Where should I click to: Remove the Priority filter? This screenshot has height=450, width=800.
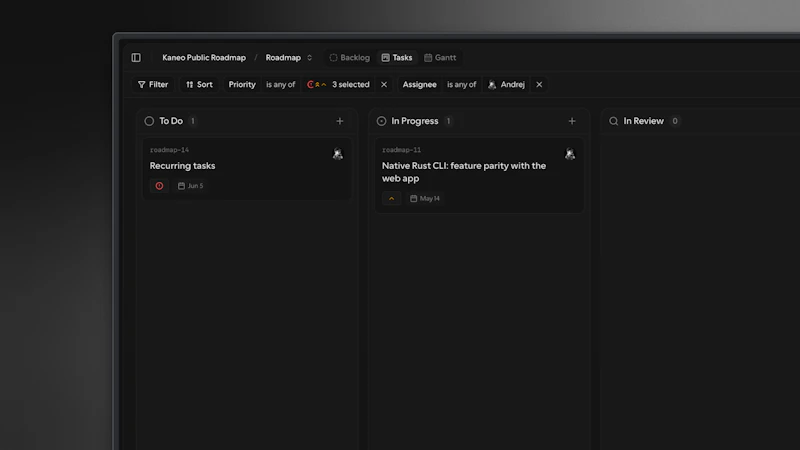(384, 85)
